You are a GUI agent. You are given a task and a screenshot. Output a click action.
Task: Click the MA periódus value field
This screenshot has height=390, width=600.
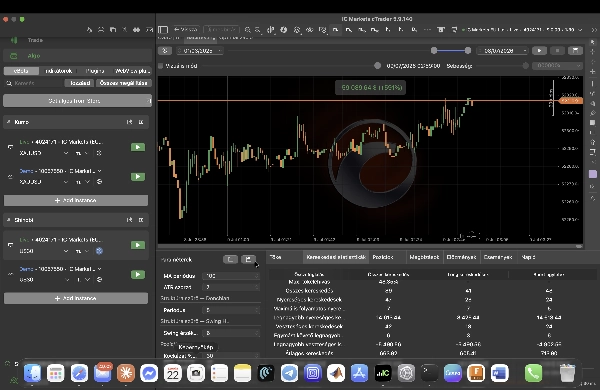(231, 276)
